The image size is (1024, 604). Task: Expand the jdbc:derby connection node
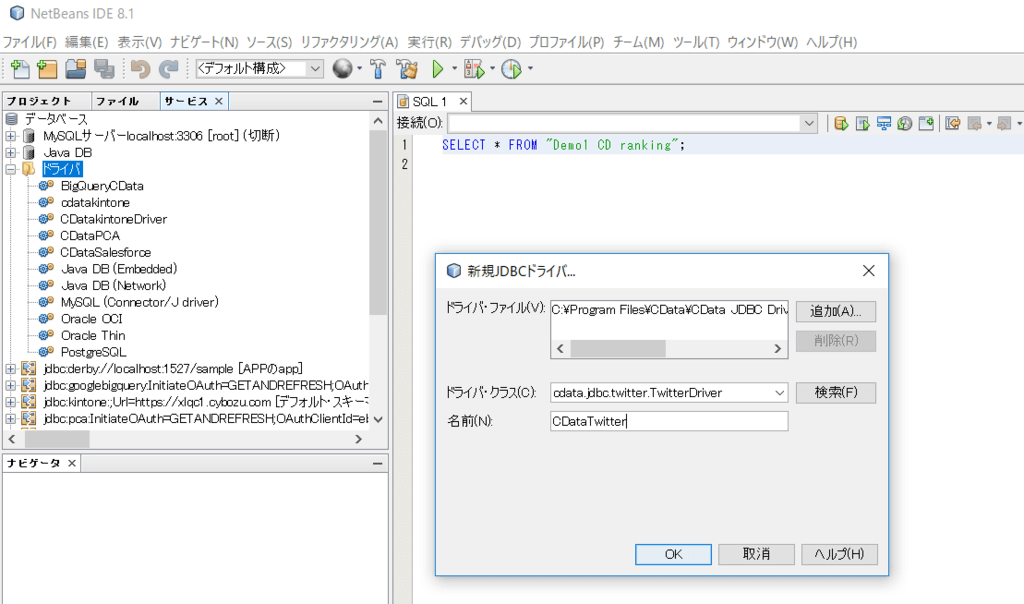(x=10, y=369)
